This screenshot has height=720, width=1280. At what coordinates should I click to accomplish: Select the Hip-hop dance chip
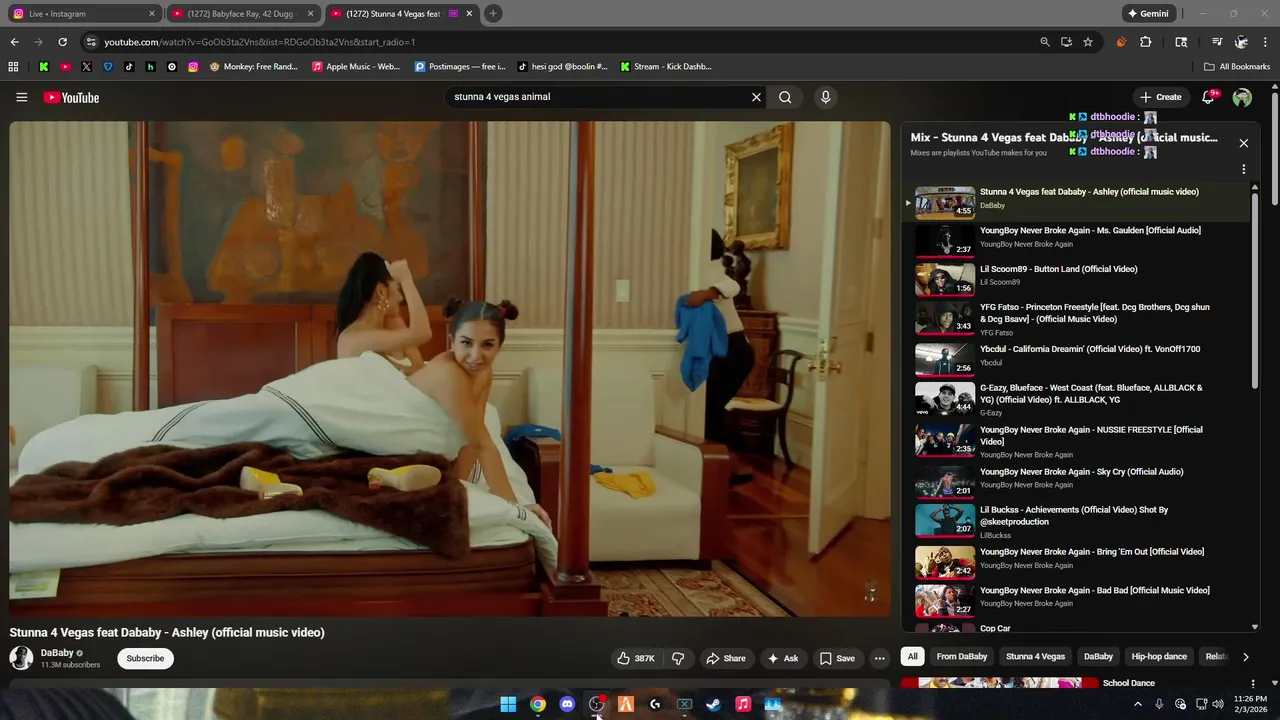[1159, 657]
